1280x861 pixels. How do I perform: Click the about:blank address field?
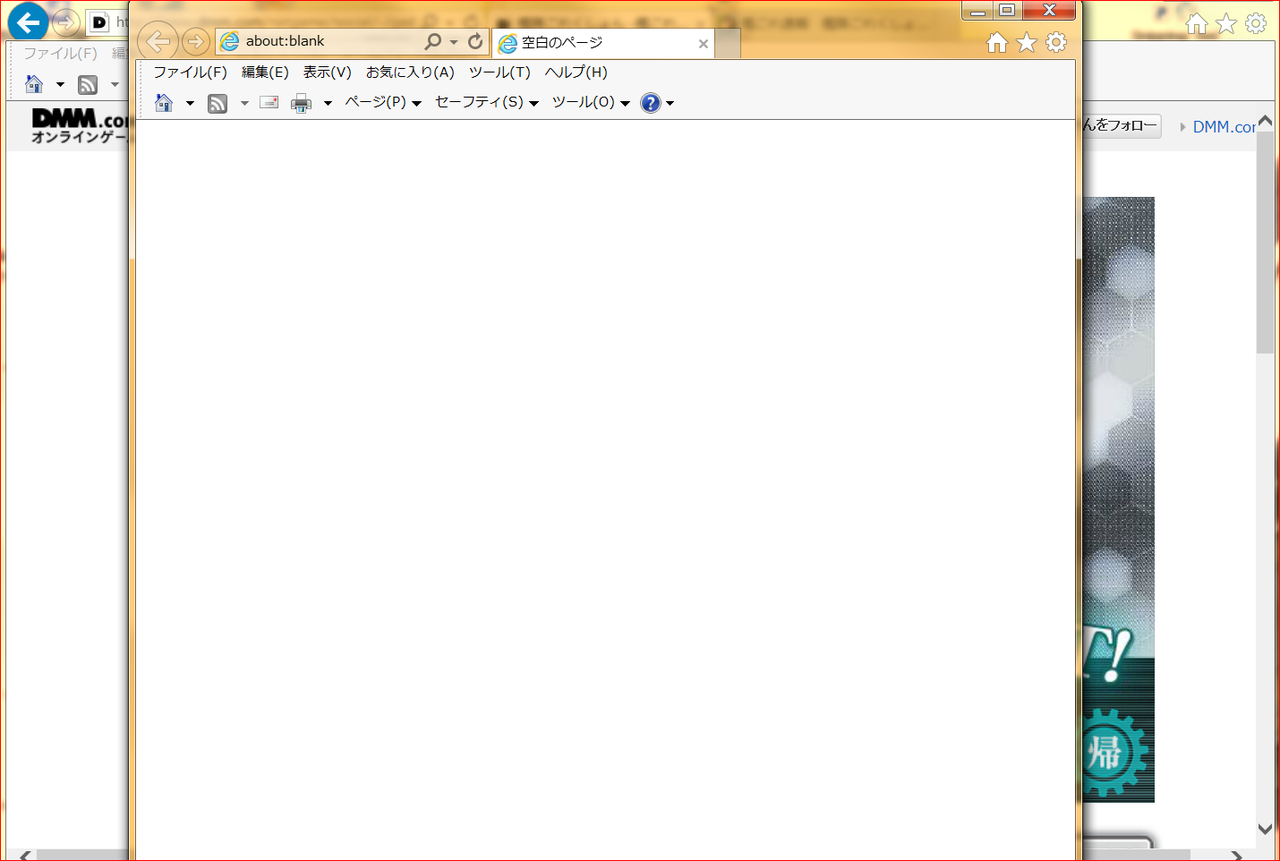[x=320, y=42]
